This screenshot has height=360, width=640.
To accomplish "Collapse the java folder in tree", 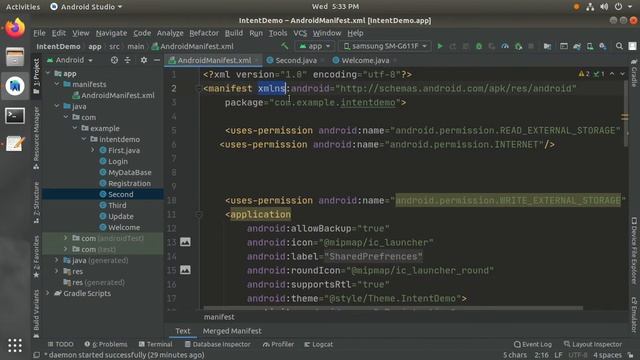I will [x=57, y=106].
